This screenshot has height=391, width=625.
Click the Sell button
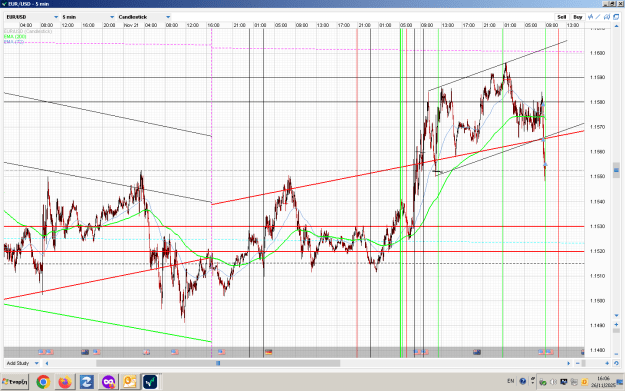(562, 17)
